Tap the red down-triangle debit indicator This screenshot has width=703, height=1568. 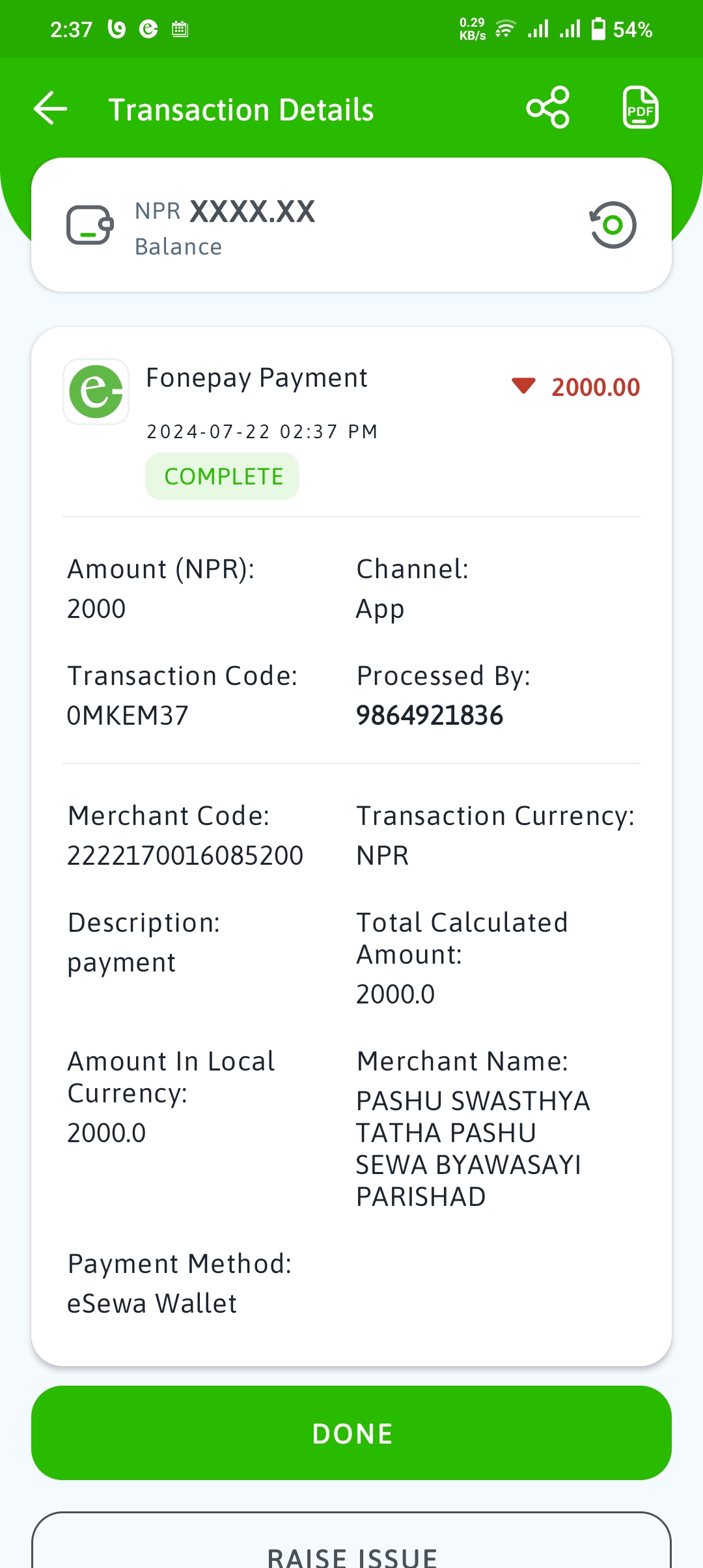(x=523, y=386)
